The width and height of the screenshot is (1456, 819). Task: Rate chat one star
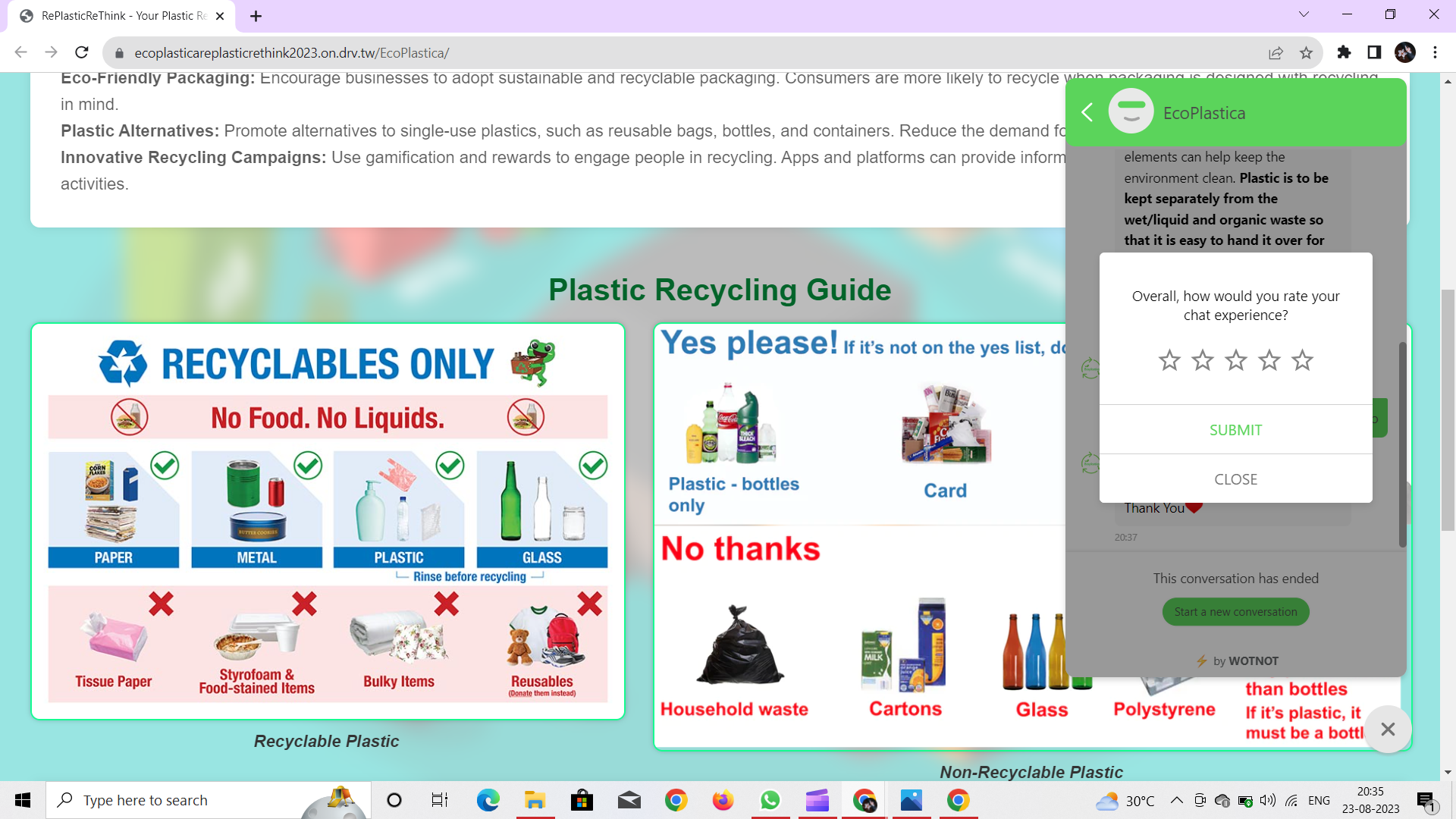pyautogui.click(x=1169, y=360)
